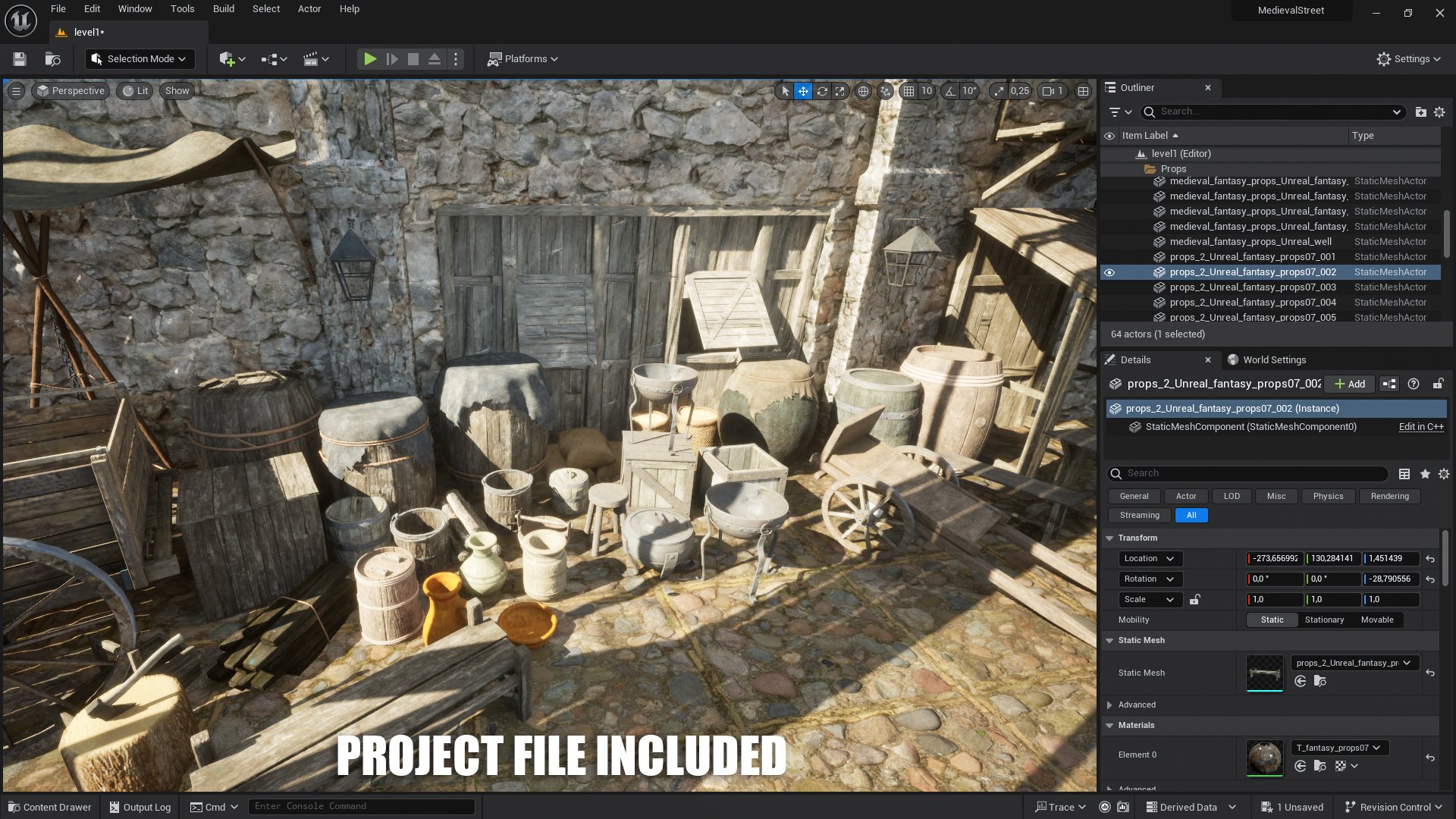This screenshot has width=1456, height=819.
Task: Activate the Rotate tool in viewport
Action: [822, 91]
